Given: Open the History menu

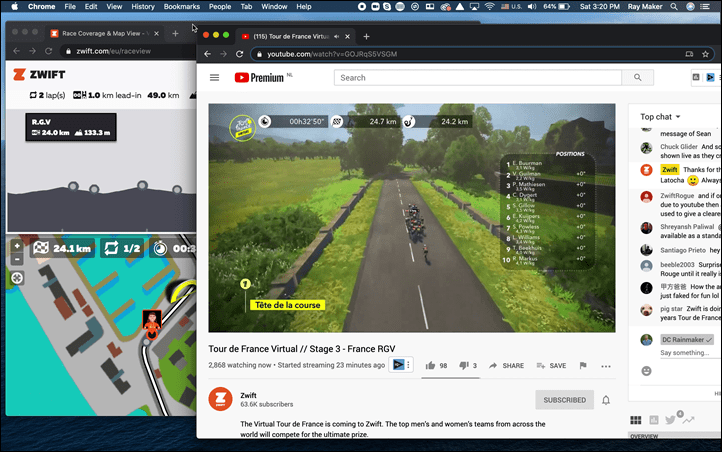Looking at the screenshot, I should point(143,6).
